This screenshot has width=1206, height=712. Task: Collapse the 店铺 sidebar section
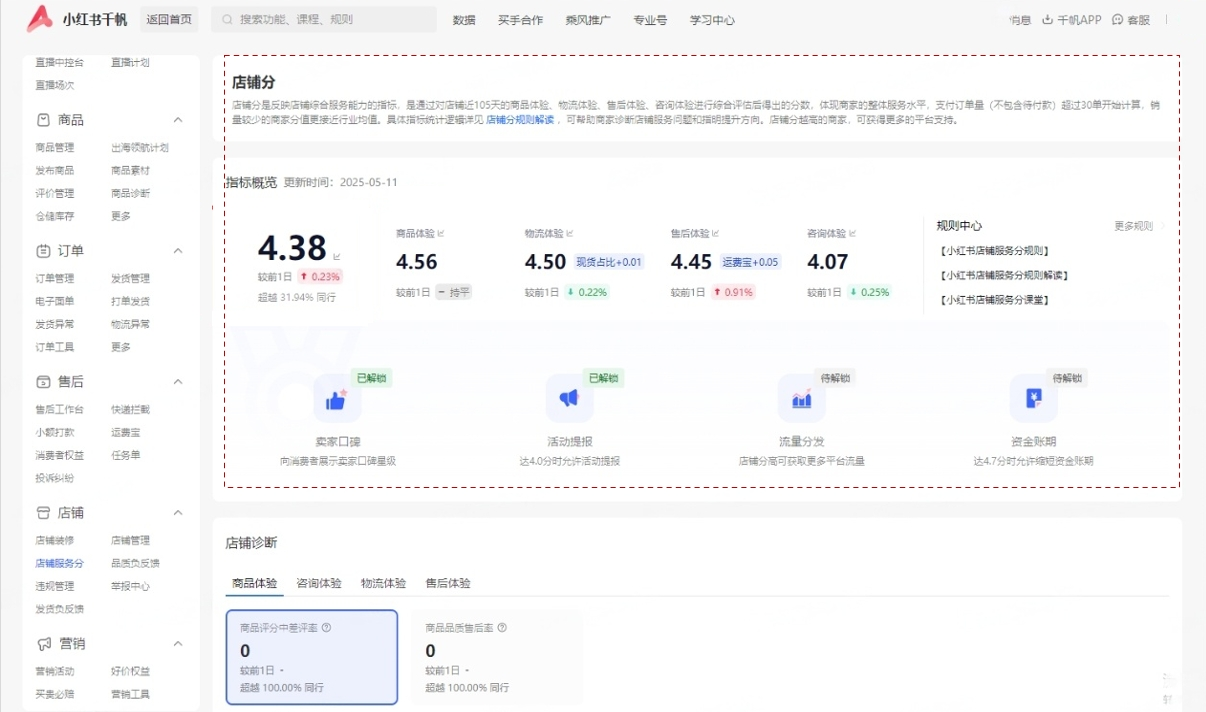178,513
